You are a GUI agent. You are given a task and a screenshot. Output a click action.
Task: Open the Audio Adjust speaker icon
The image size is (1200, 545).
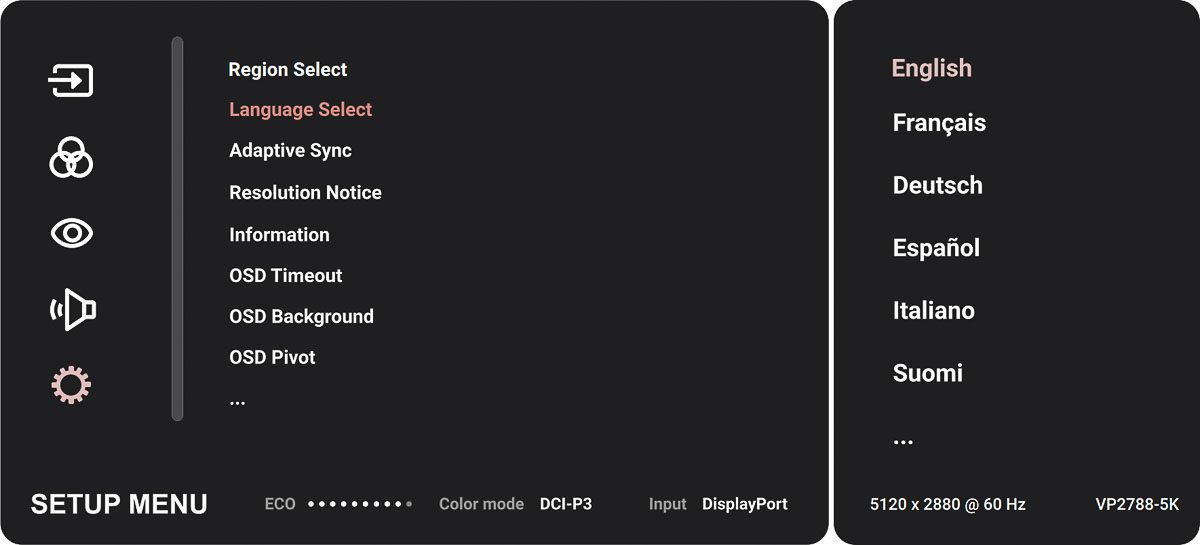72,309
